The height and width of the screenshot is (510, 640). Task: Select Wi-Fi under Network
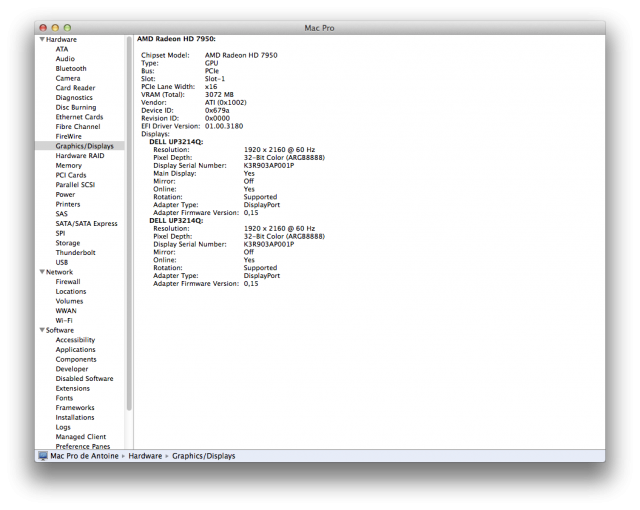[x=64, y=320]
